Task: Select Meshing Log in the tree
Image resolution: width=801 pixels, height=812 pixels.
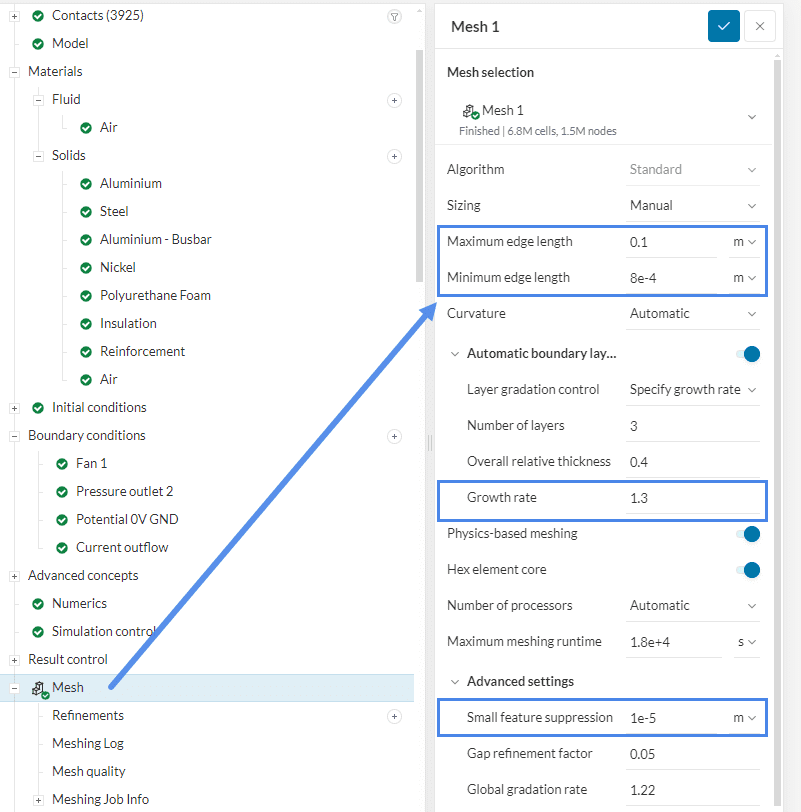Action: click(x=88, y=744)
